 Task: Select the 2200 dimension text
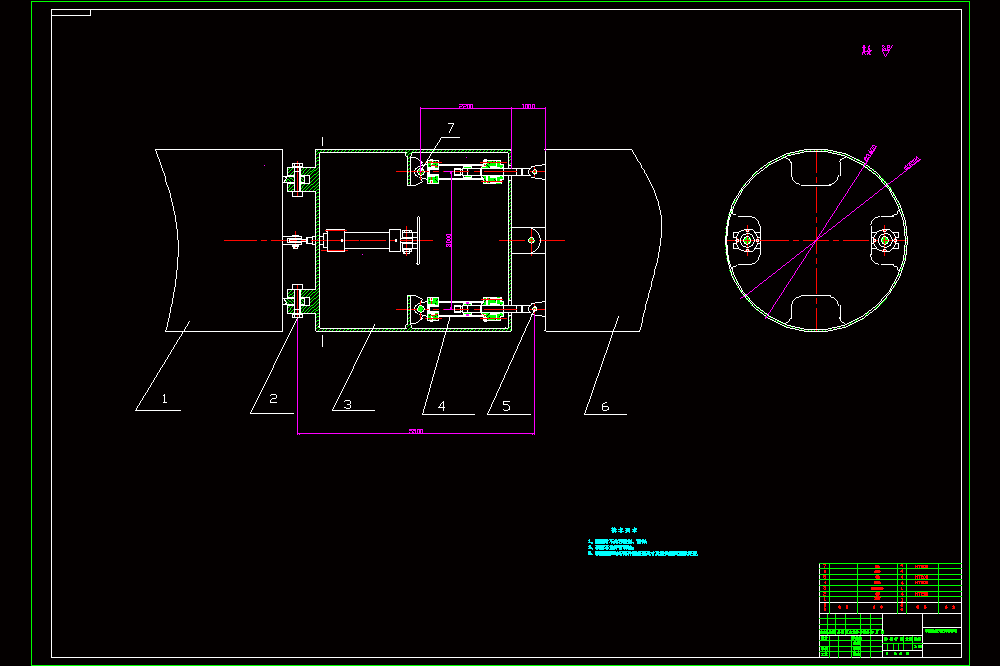(x=466, y=106)
